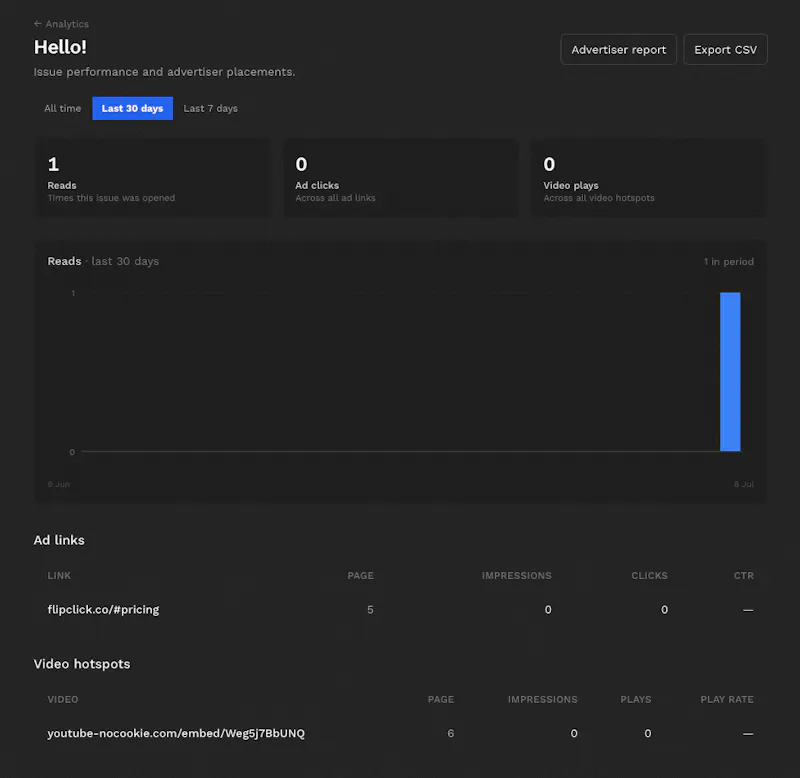Click the 'Video hotspots' section heading
Screen dimensions: 800x778
[x=82, y=664]
